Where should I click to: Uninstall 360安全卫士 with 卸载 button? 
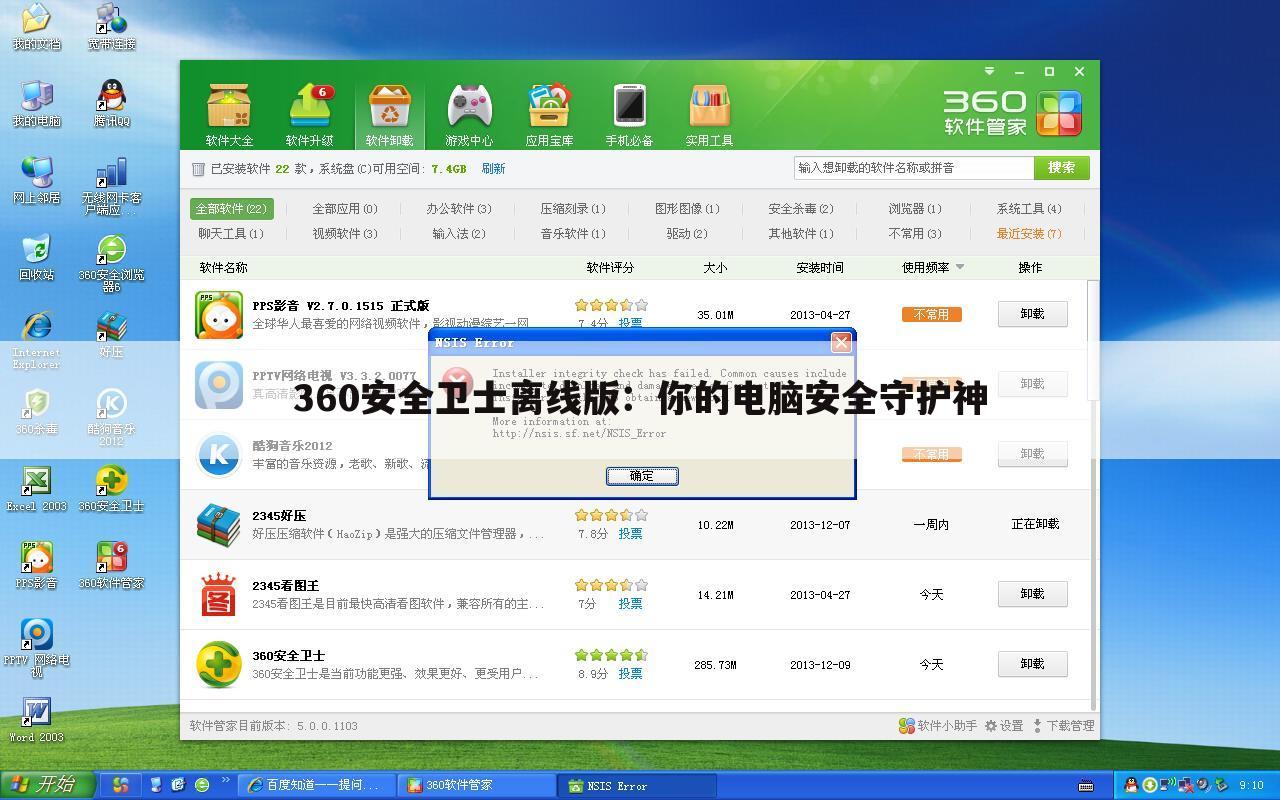tap(1032, 664)
